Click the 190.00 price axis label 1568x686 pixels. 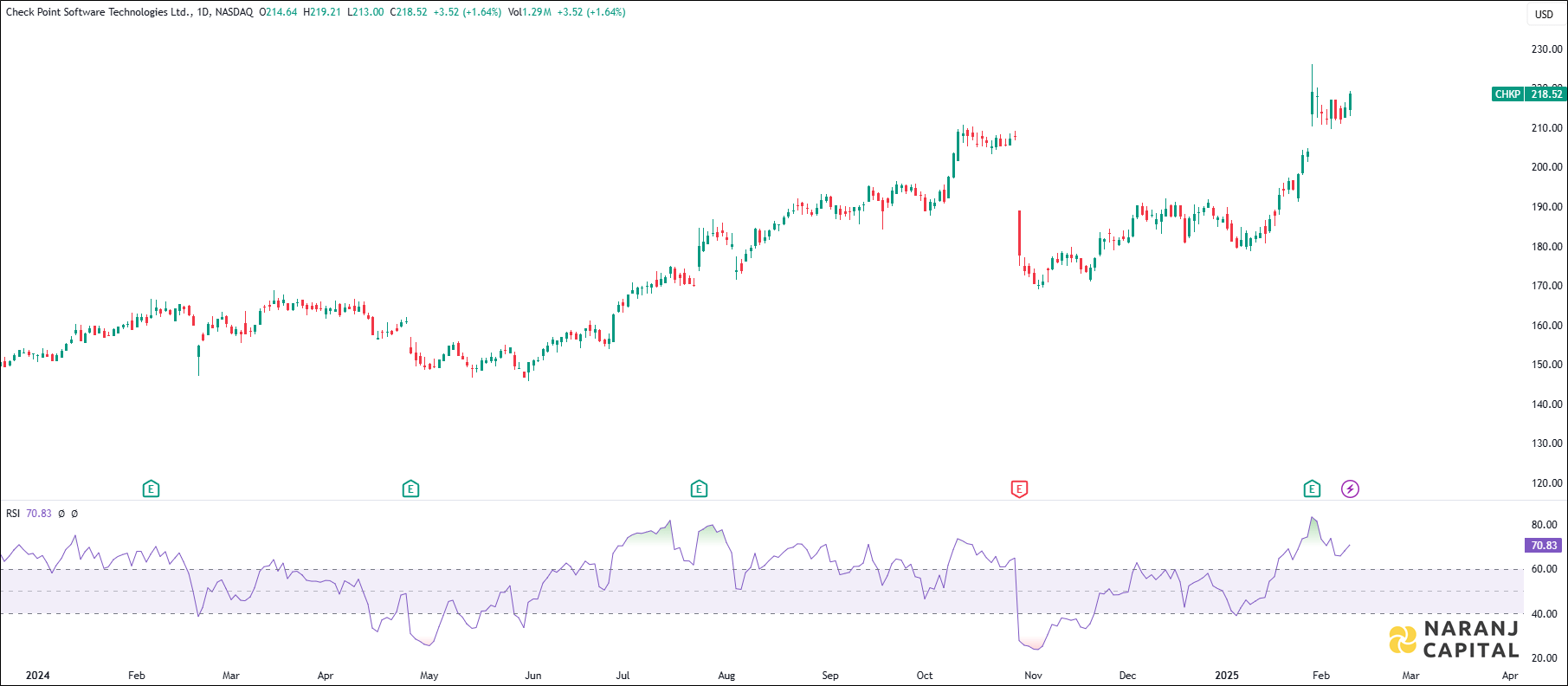(1546, 207)
